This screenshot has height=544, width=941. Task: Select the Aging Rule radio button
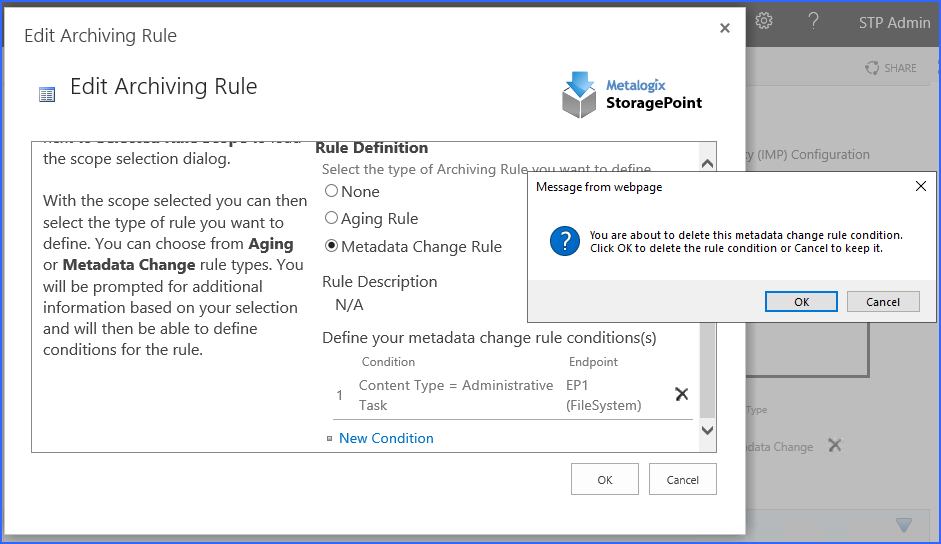332,218
